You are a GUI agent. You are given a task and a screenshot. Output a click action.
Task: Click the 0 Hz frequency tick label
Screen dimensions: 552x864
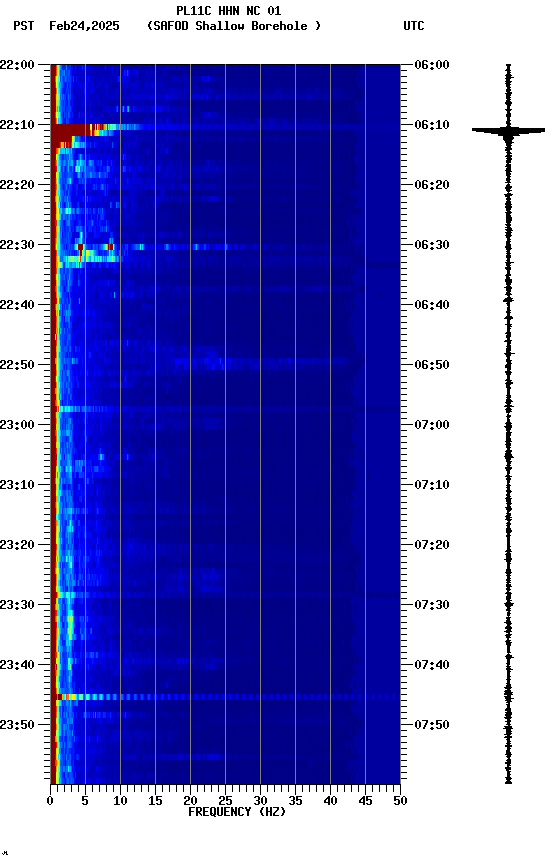50,801
